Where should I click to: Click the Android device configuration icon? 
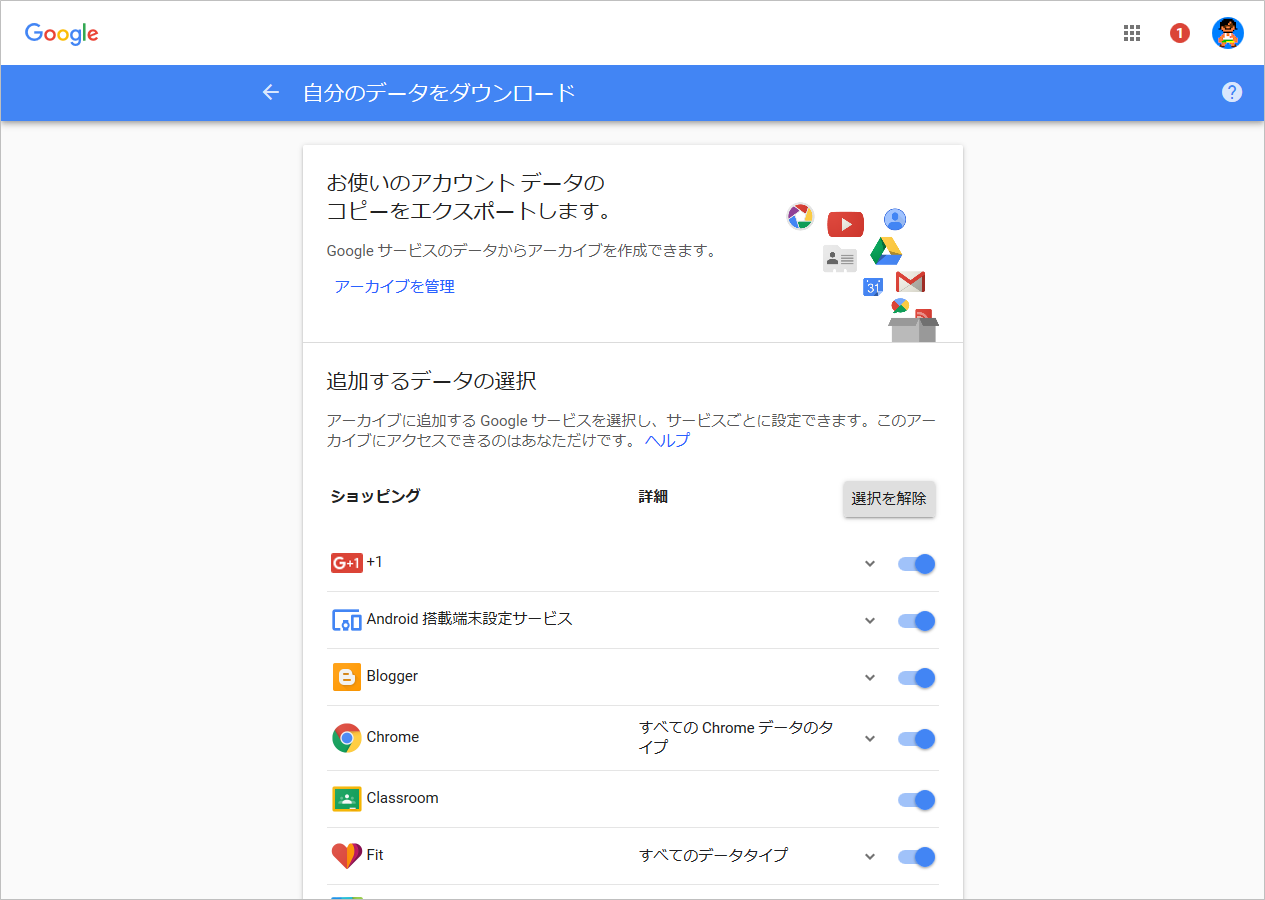[x=346, y=620]
